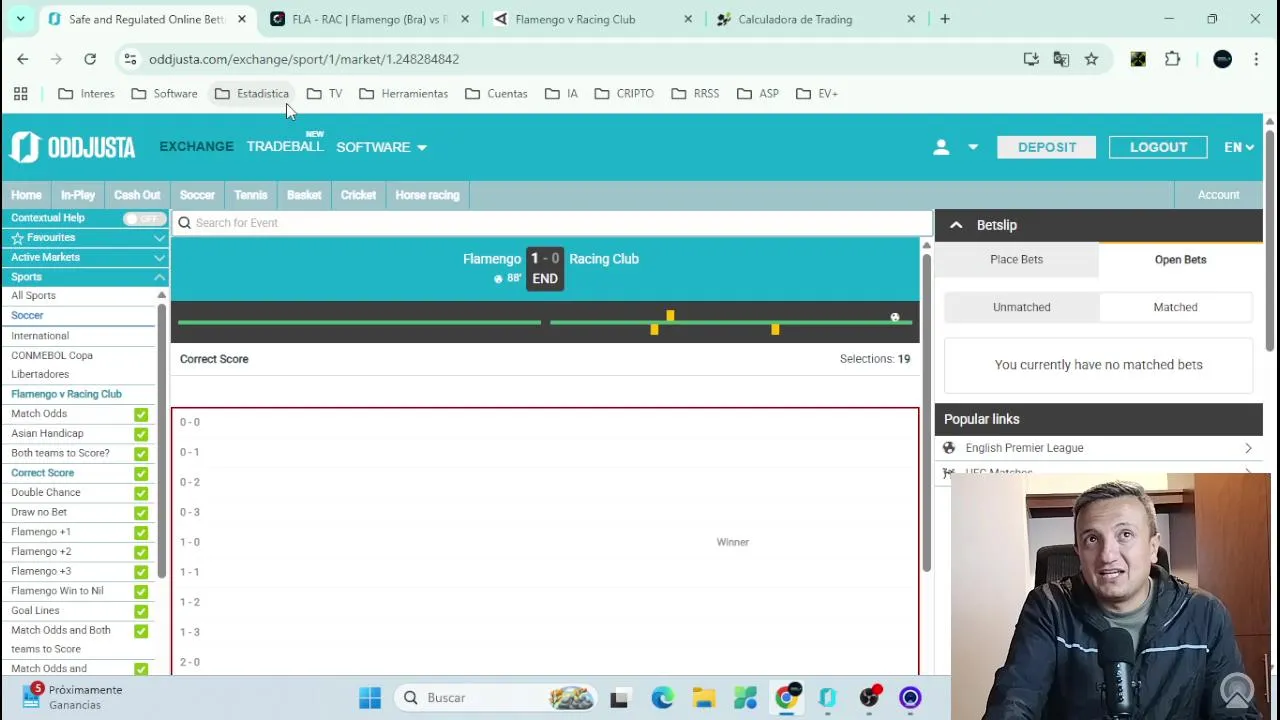The width and height of the screenshot is (1280, 720).
Task: Open the user account icon
Action: (x=941, y=147)
